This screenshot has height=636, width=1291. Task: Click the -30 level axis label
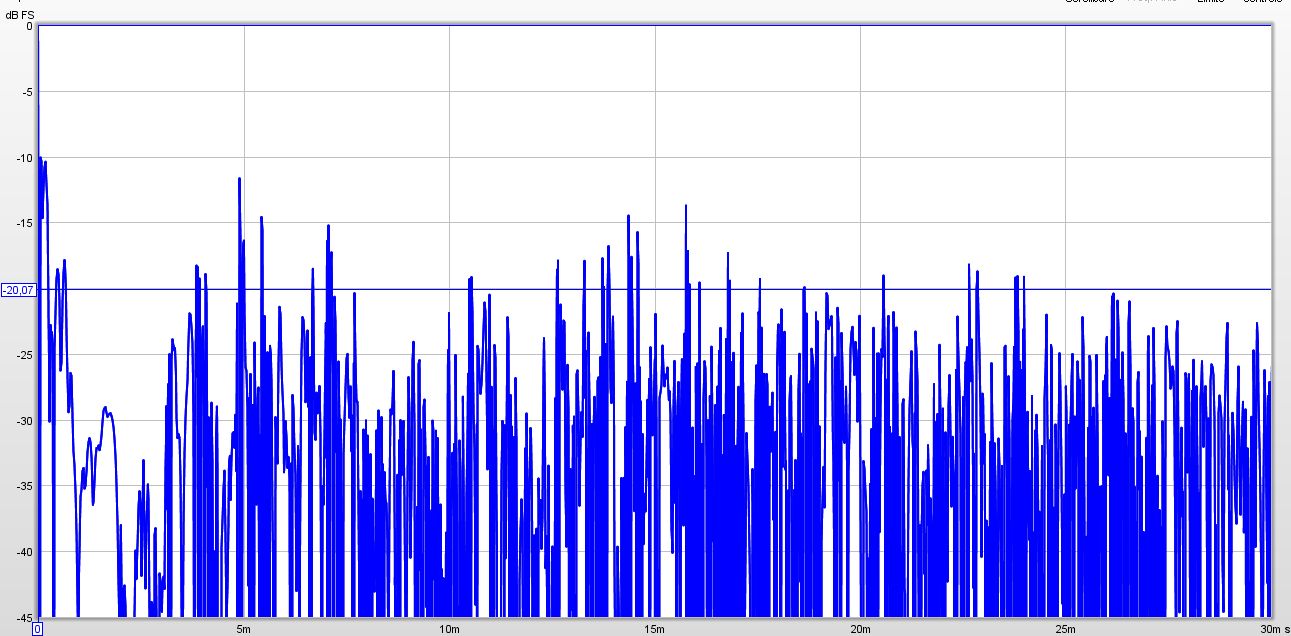[x=25, y=421]
